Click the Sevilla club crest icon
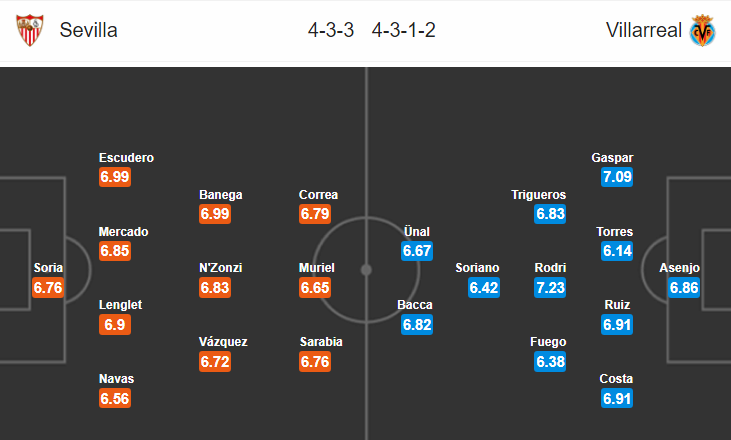The height and width of the screenshot is (440, 731). click(x=30, y=30)
